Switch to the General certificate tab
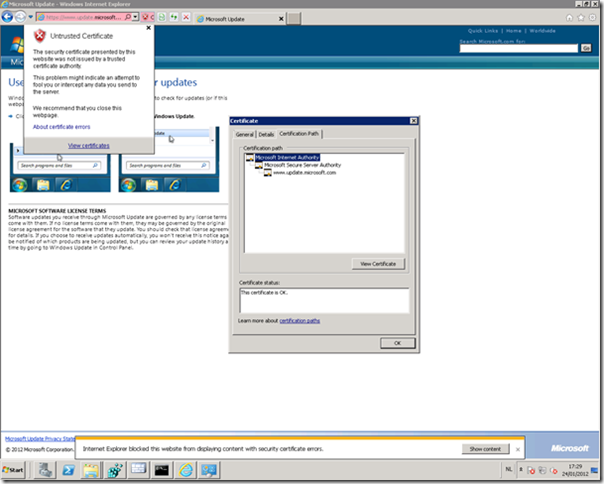This screenshot has width=604, height=484. pyautogui.click(x=245, y=134)
